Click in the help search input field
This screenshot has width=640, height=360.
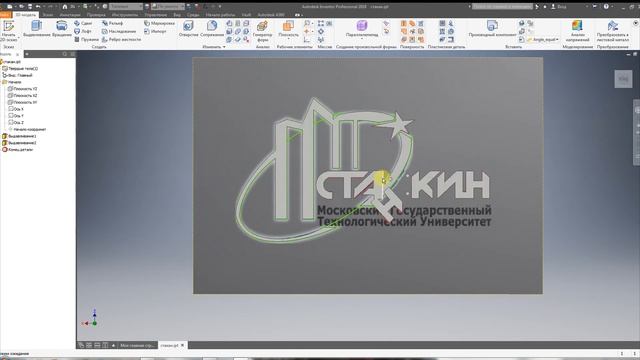502,7
